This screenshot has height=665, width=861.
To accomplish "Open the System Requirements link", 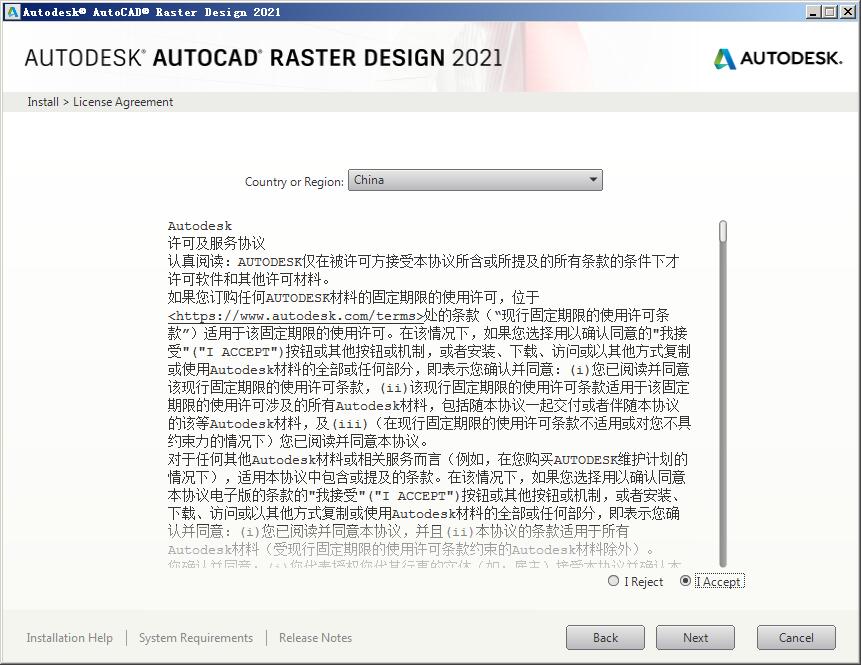I will (x=196, y=638).
